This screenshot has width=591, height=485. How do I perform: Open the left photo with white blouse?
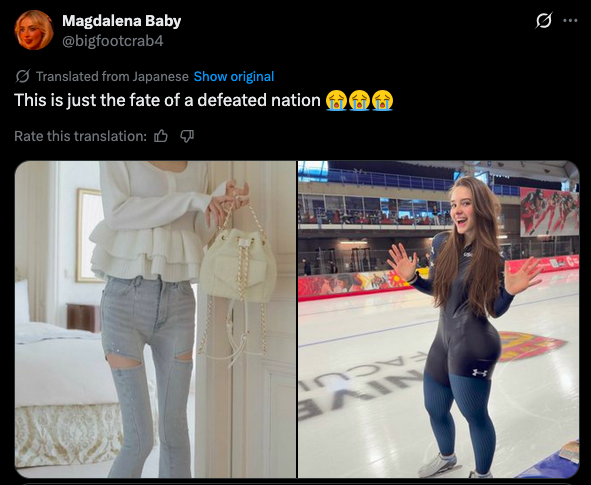click(x=155, y=320)
